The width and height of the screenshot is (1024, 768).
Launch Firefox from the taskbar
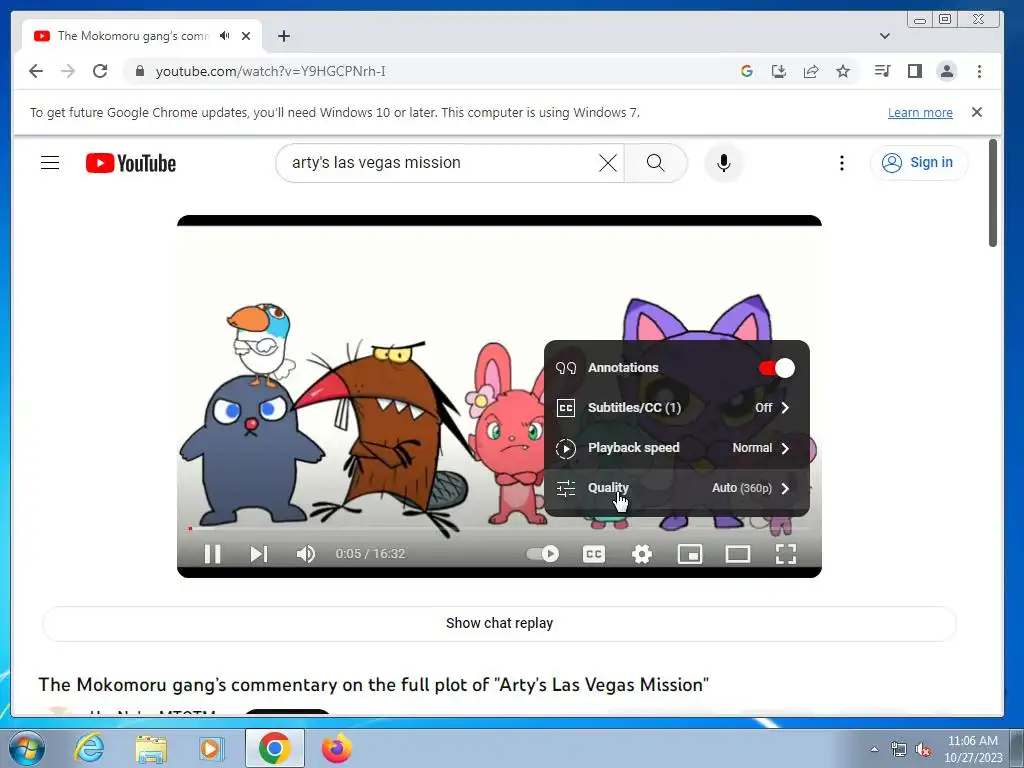click(x=336, y=748)
